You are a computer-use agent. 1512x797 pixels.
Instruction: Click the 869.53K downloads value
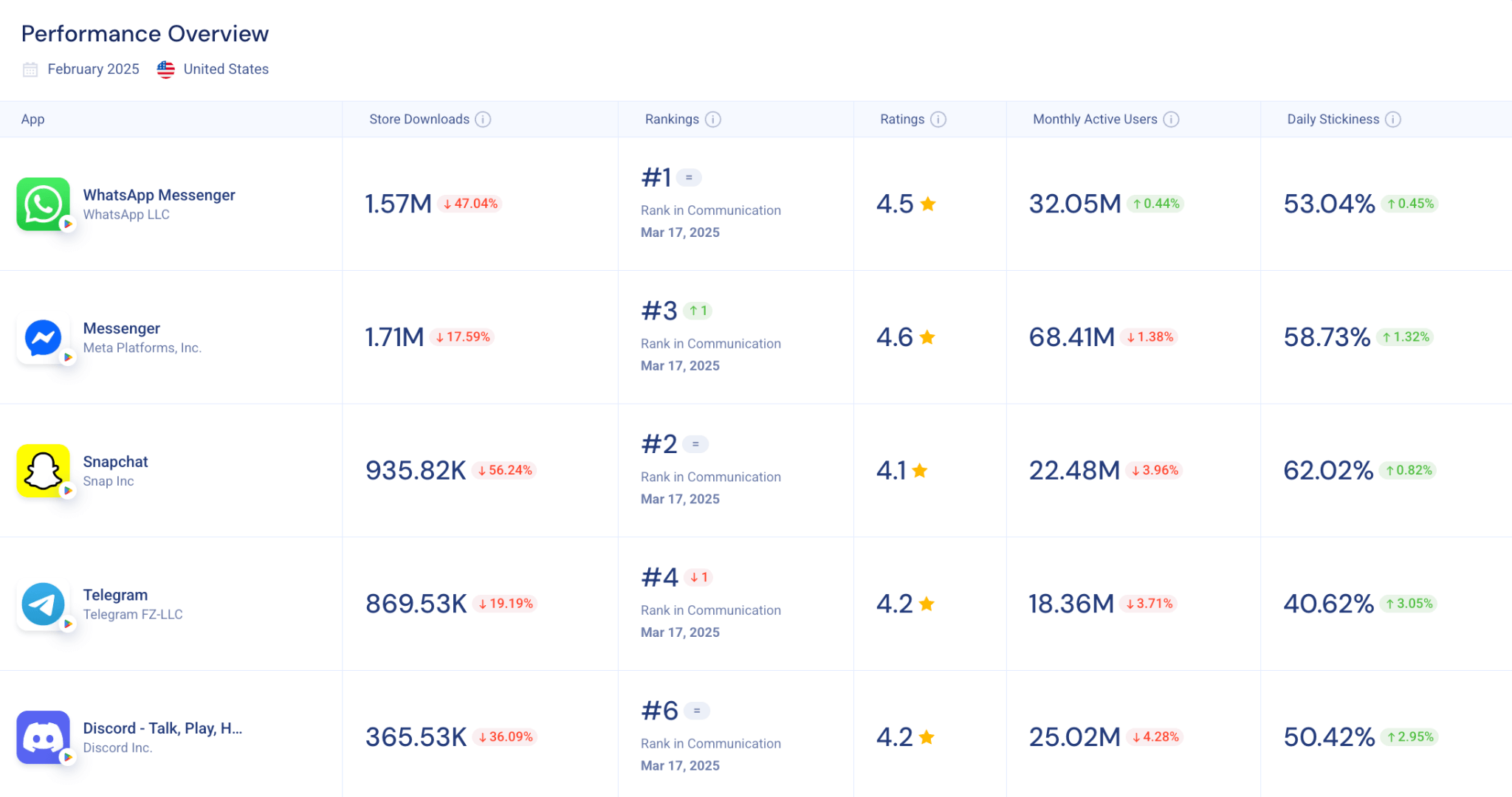(x=416, y=604)
